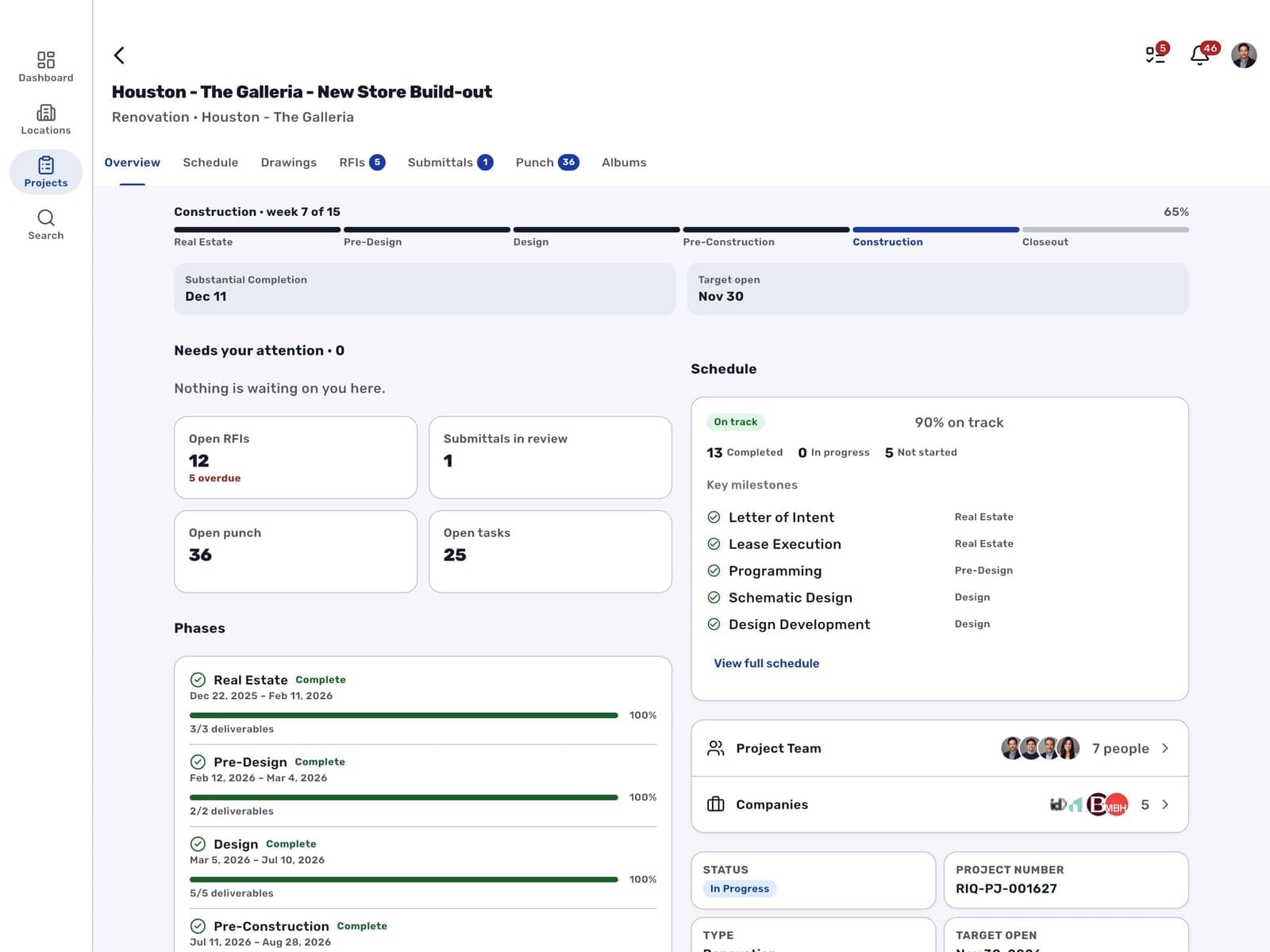
Task: Click the Schematic Design check icon
Action: pos(714,597)
